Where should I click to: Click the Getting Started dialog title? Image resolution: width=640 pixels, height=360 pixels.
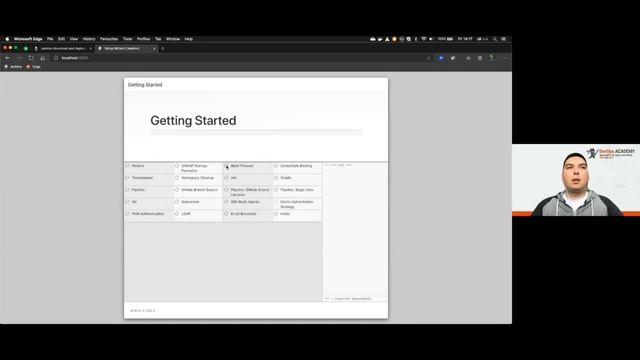click(x=145, y=85)
